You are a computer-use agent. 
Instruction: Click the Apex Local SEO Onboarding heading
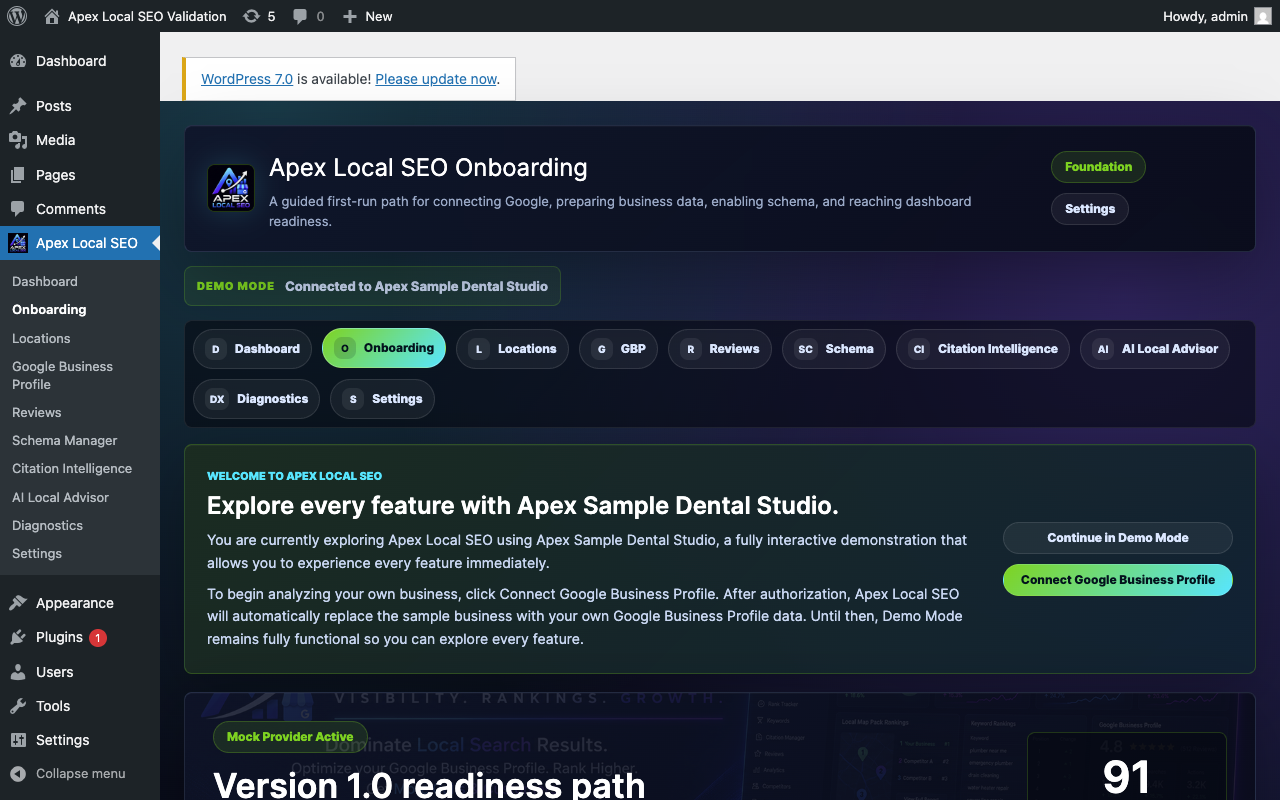coord(428,167)
